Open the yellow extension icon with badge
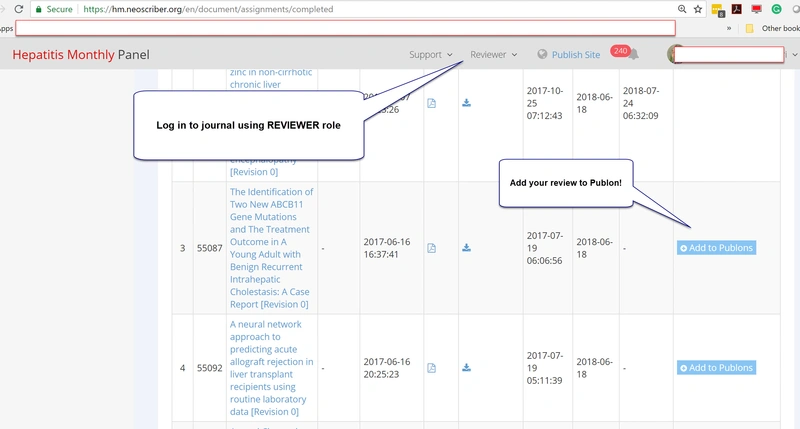 click(x=718, y=10)
